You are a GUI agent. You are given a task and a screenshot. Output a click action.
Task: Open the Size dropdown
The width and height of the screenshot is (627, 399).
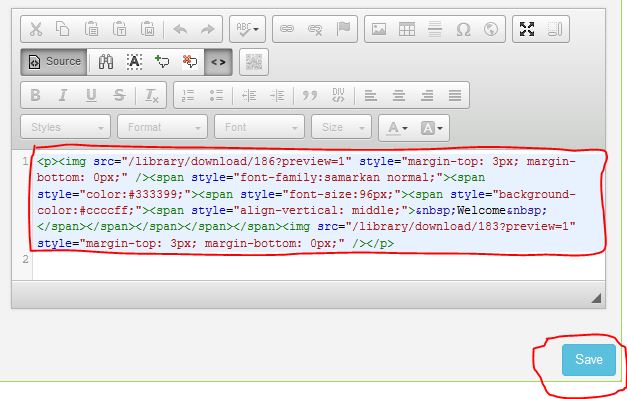tap(341, 127)
